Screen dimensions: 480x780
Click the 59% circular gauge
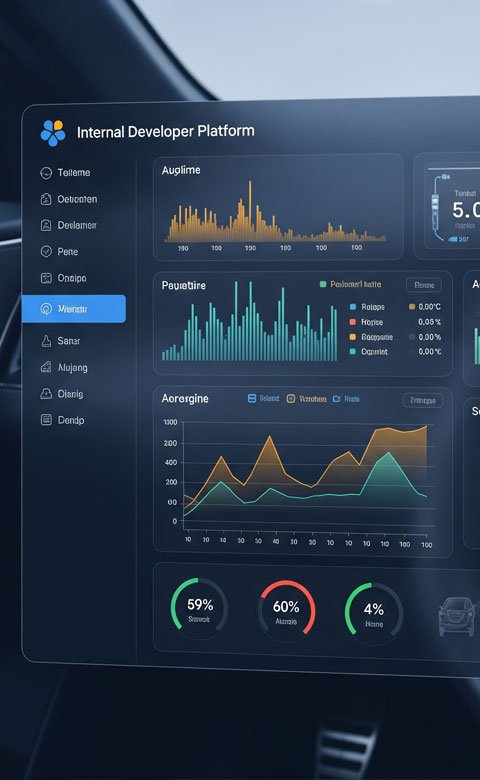pyautogui.click(x=199, y=608)
